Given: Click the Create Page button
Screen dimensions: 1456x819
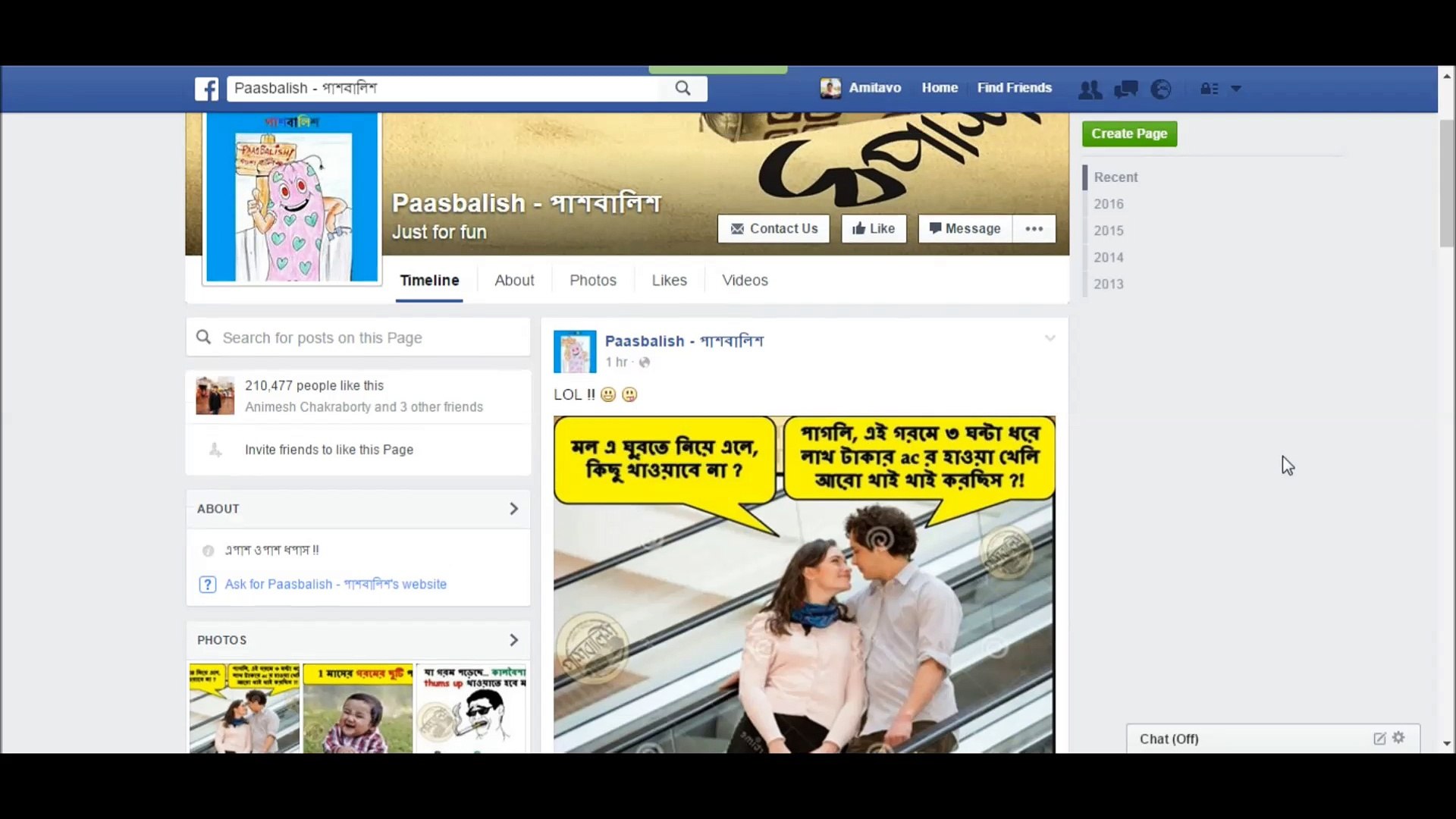Looking at the screenshot, I should (1129, 133).
